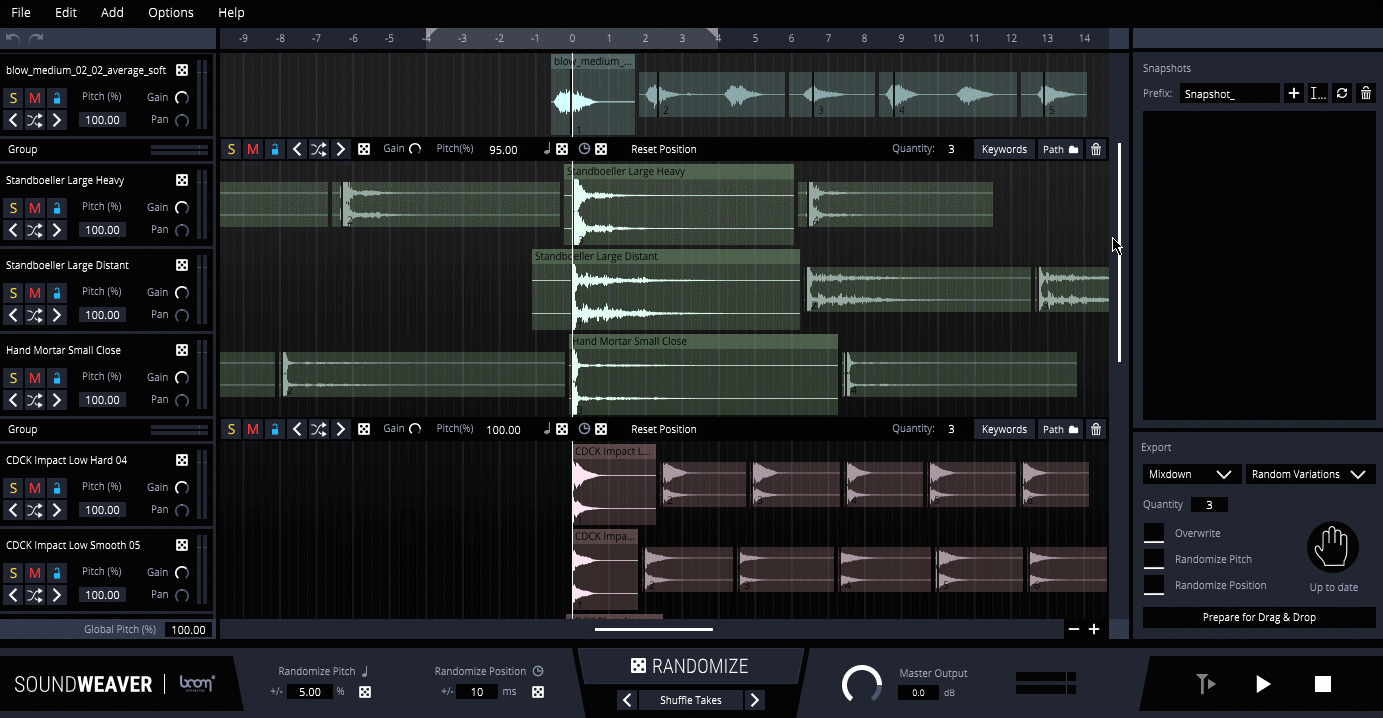Click Prepare for Drag & Drop

(1258, 617)
